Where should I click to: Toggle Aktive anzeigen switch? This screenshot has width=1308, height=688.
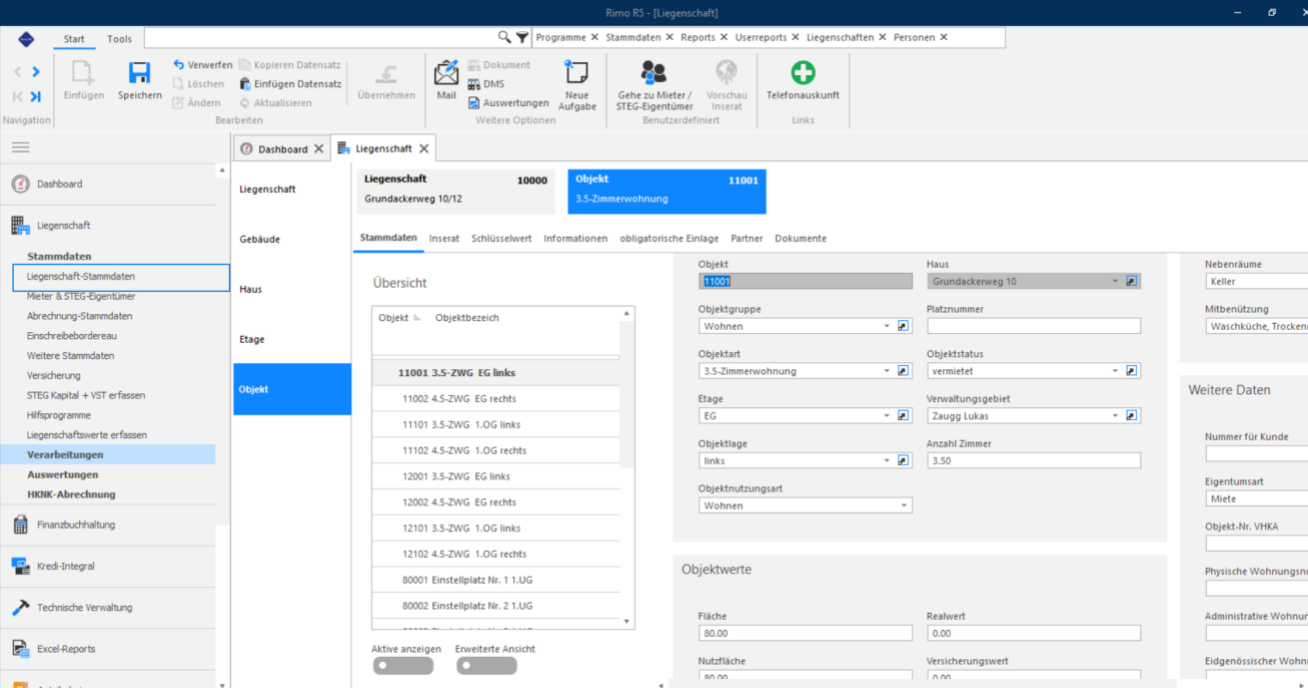[x=402, y=666]
